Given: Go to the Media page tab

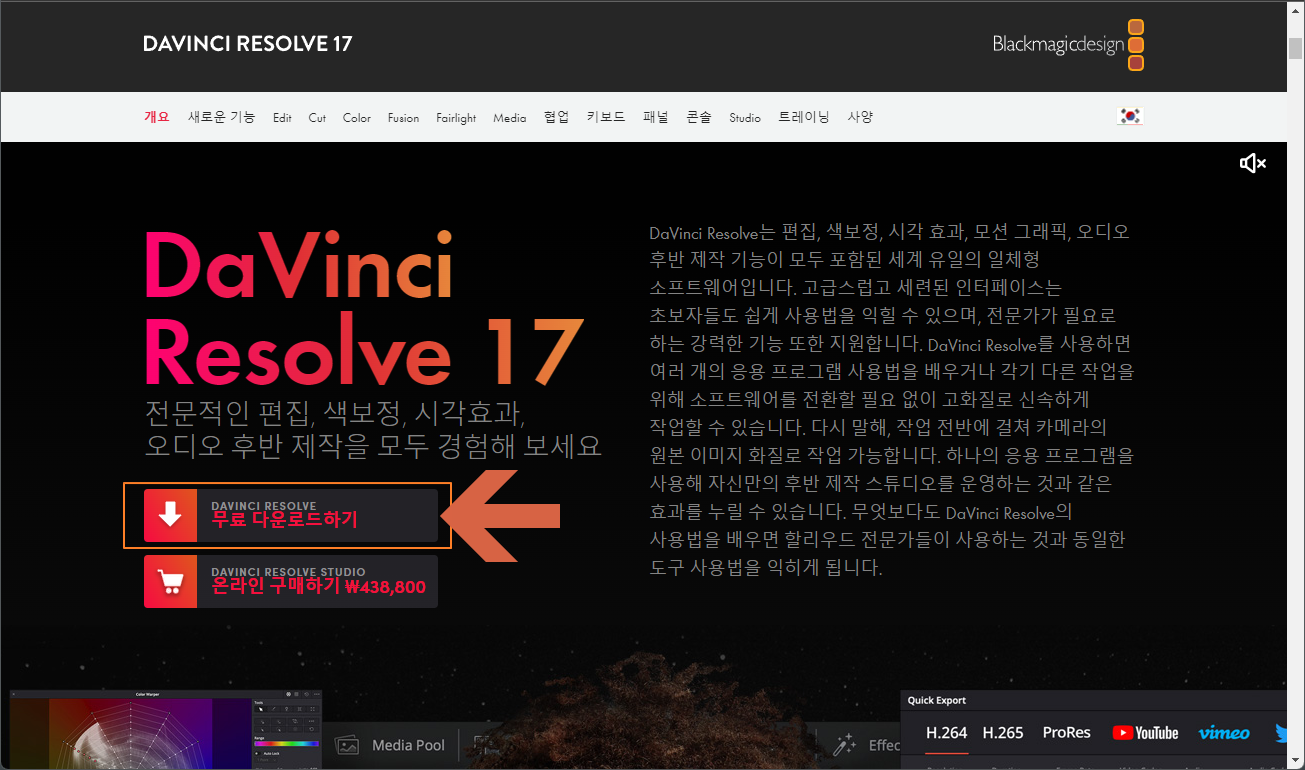Looking at the screenshot, I should click(509, 118).
